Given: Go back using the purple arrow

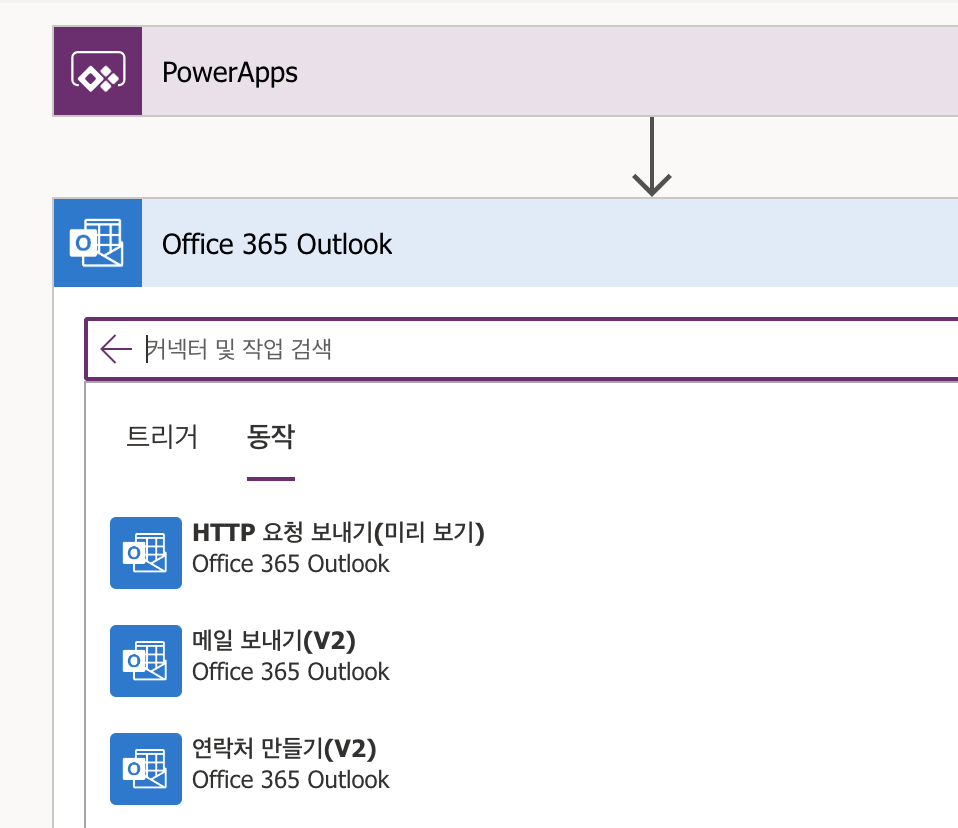Looking at the screenshot, I should tap(115, 349).
